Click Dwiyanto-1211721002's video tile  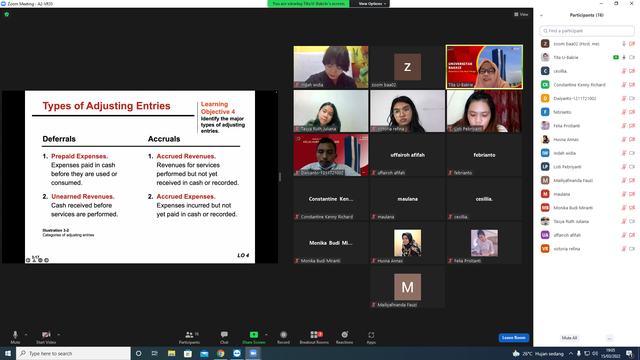coord(331,155)
